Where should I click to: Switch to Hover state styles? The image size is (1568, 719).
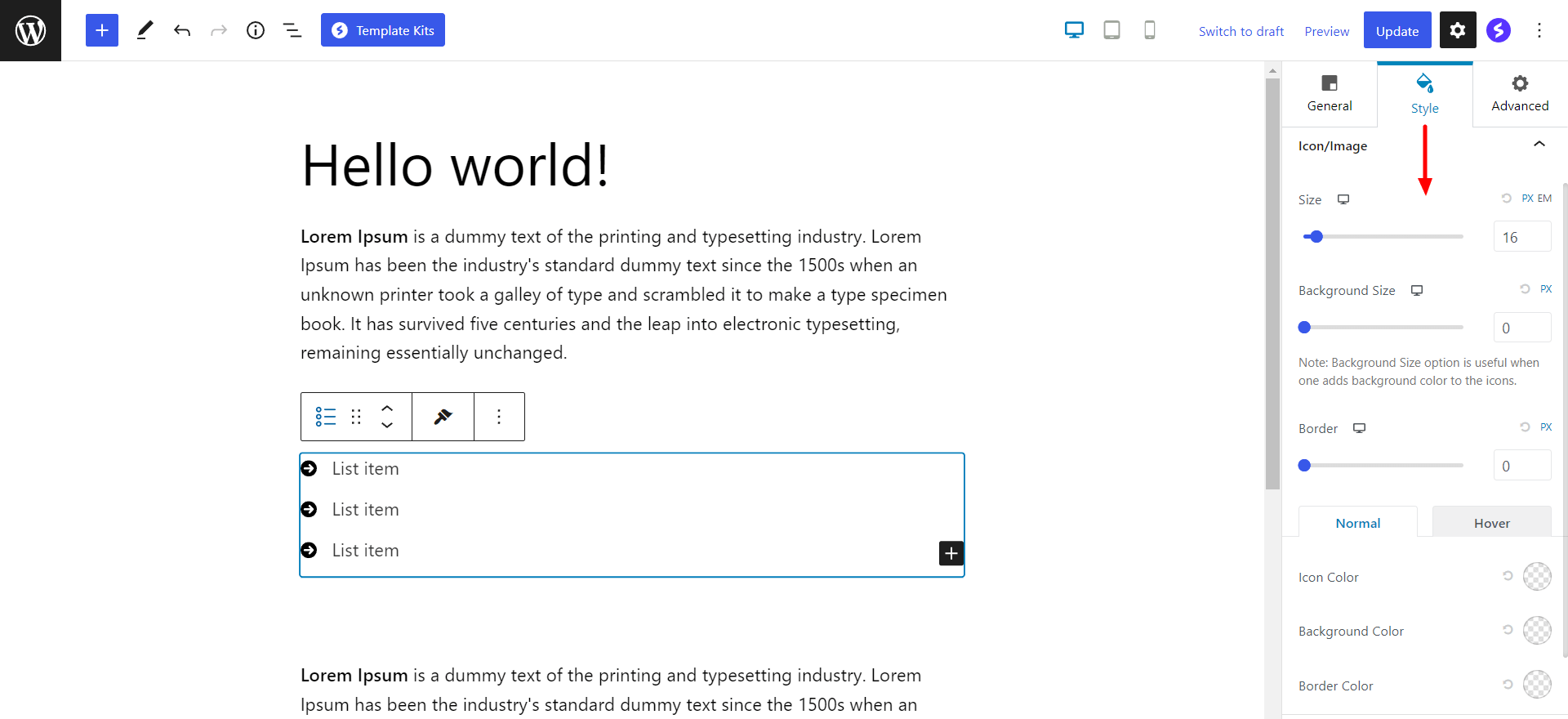(1491, 523)
